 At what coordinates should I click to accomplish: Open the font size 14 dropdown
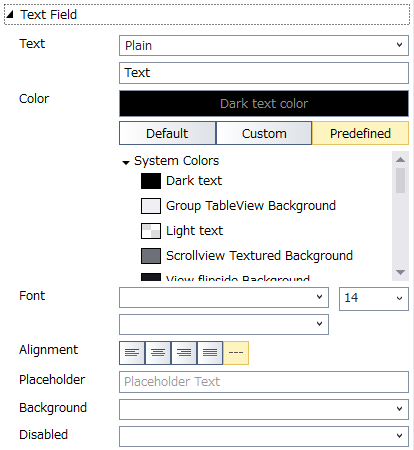tap(374, 299)
